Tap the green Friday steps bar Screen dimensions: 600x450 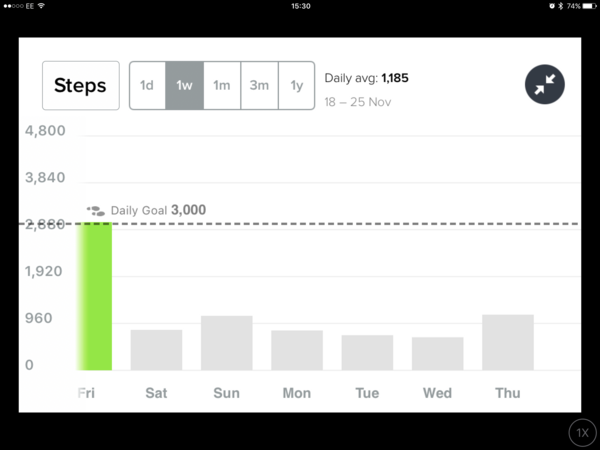[x=95, y=297]
